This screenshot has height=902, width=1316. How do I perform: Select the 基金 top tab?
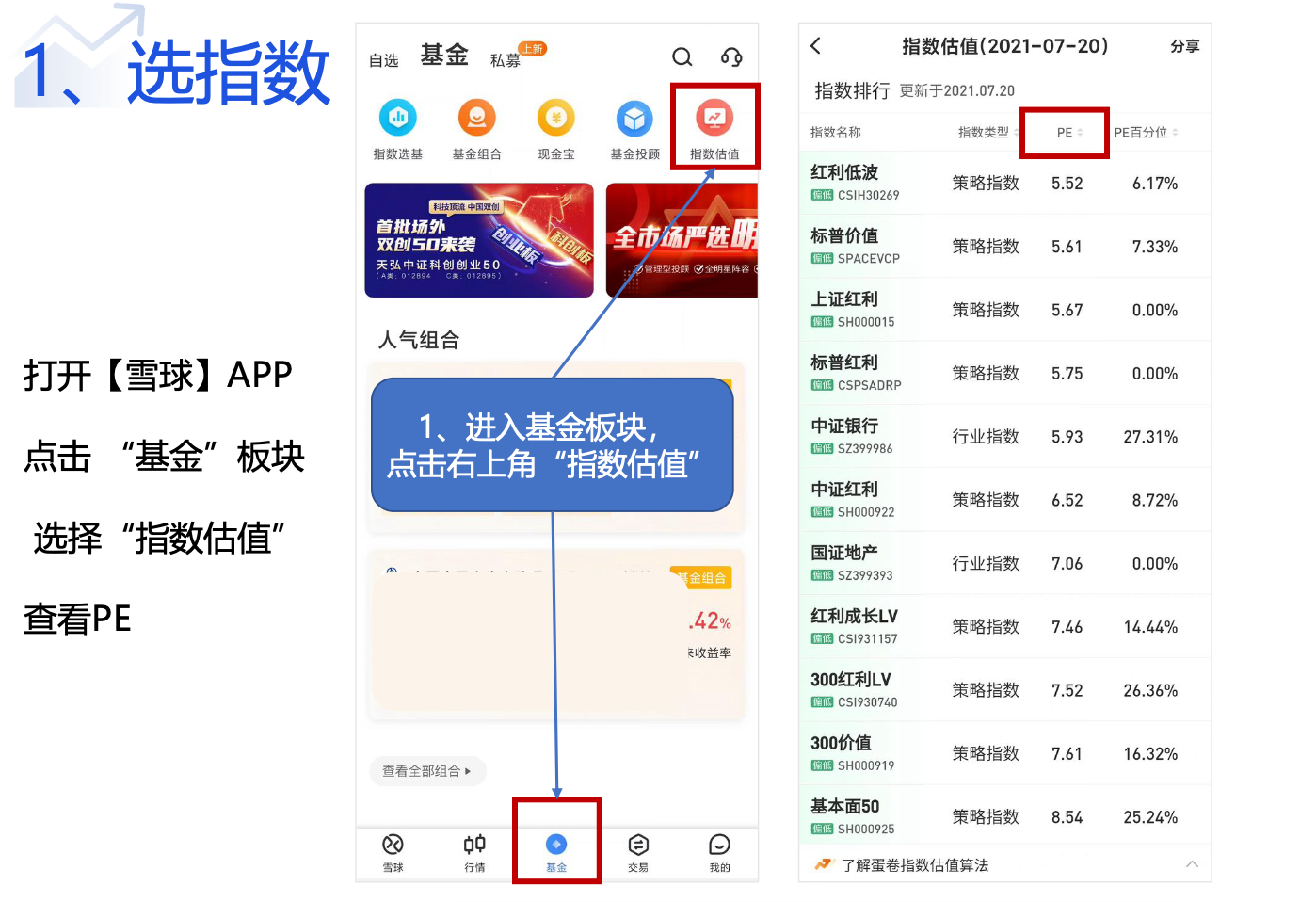click(444, 56)
